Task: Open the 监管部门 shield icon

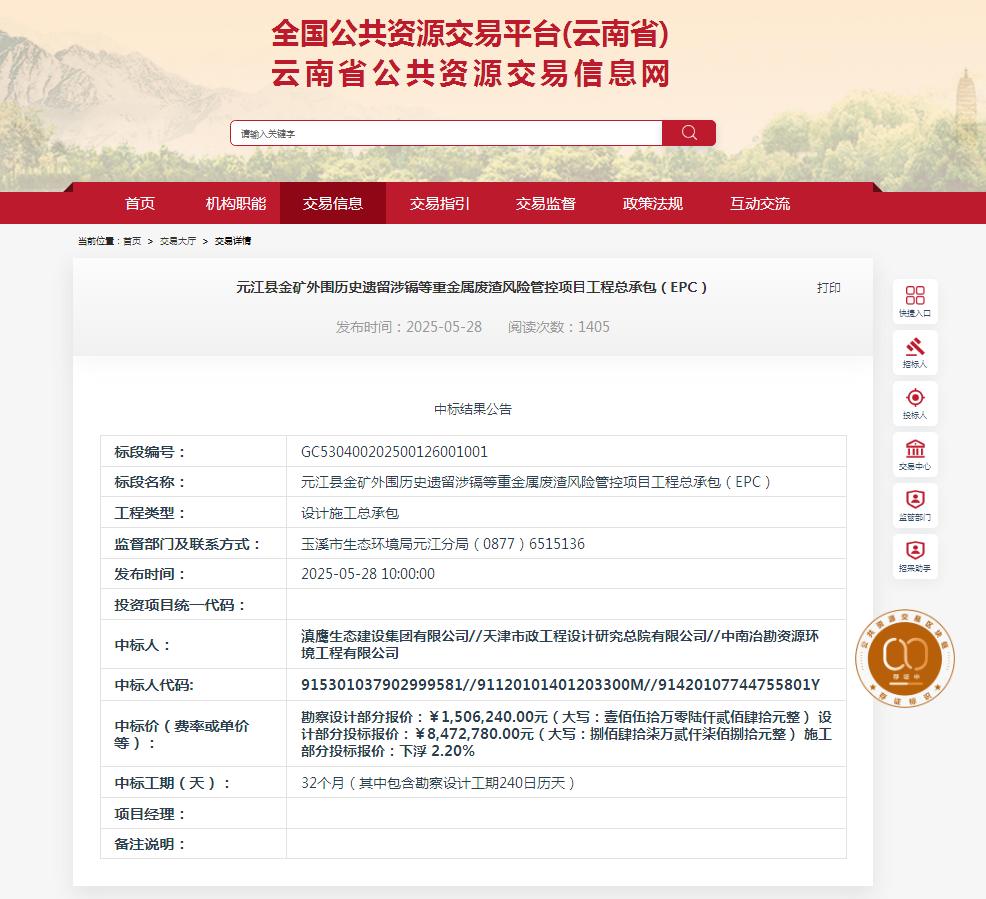Action: tap(914, 505)
